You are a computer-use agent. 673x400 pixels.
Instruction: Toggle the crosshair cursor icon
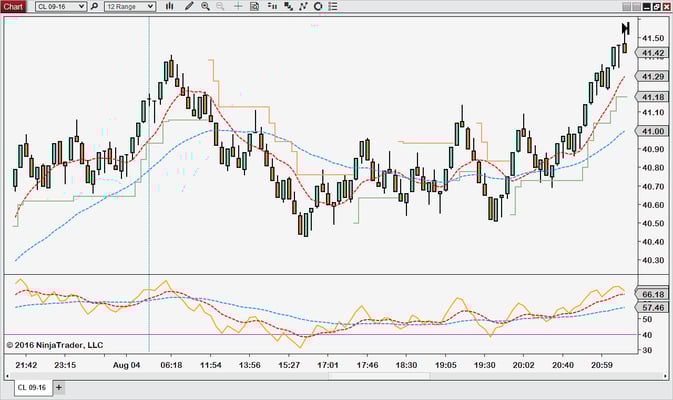pyautogui.click(x=237, y=6)
